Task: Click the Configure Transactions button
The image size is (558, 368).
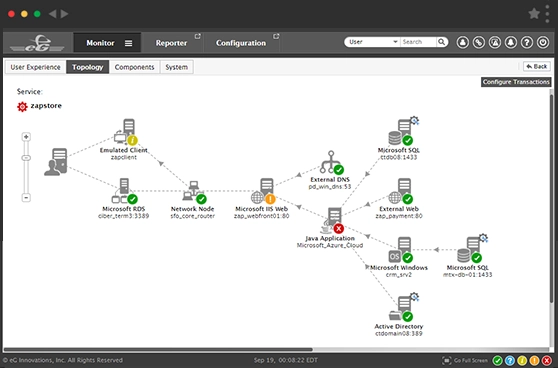Action: click(516, 82)
